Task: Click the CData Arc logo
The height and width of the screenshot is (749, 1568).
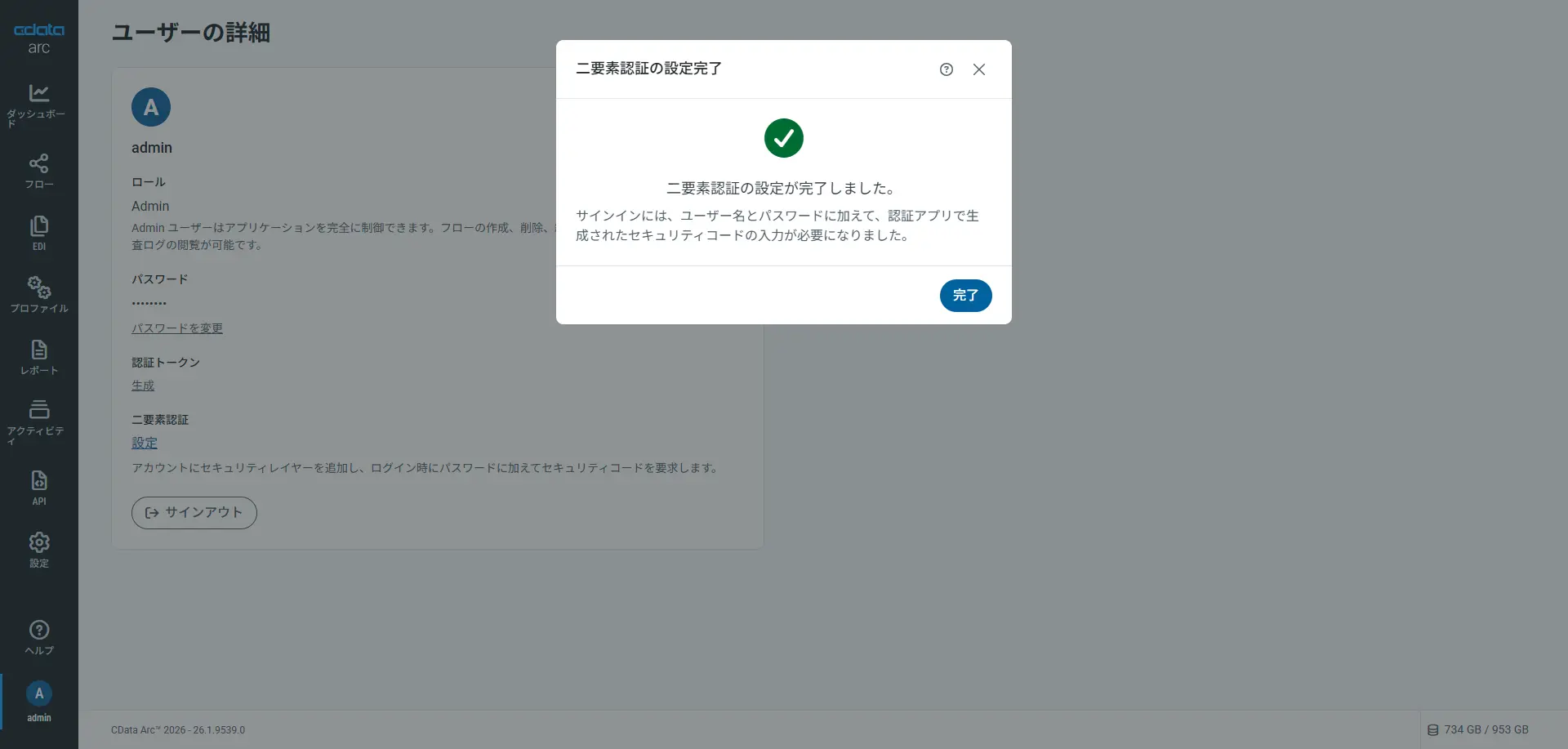Action: 39,38
